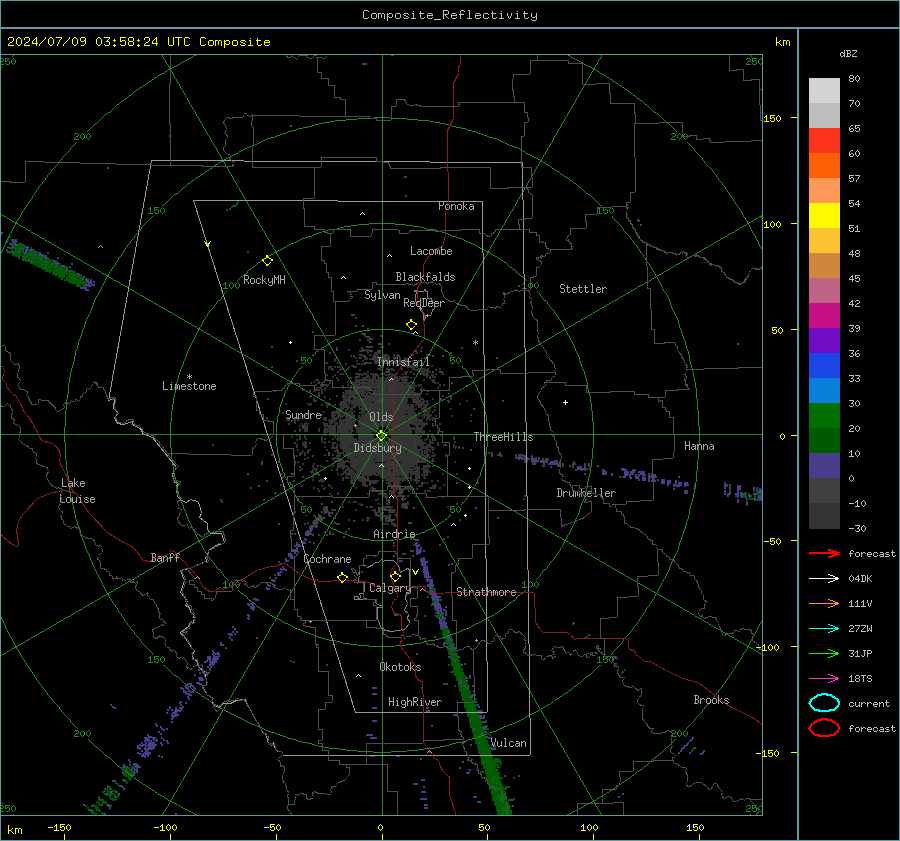
Task: Click the Olds city label
Action: 381,417
